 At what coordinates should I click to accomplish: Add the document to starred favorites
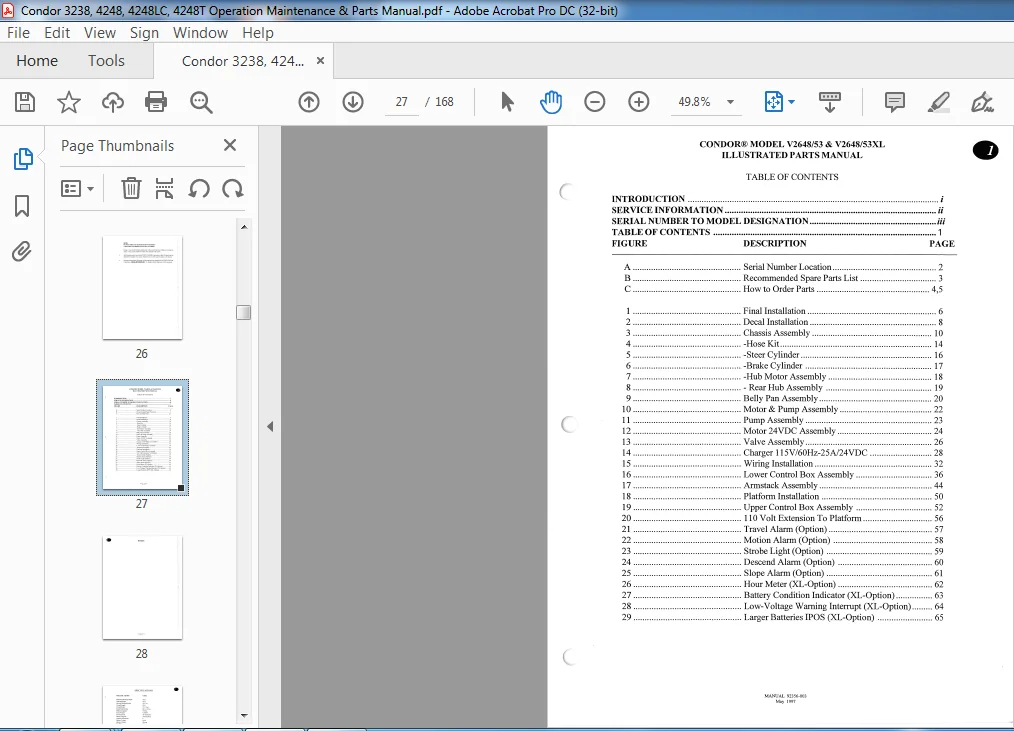(69, 102)
